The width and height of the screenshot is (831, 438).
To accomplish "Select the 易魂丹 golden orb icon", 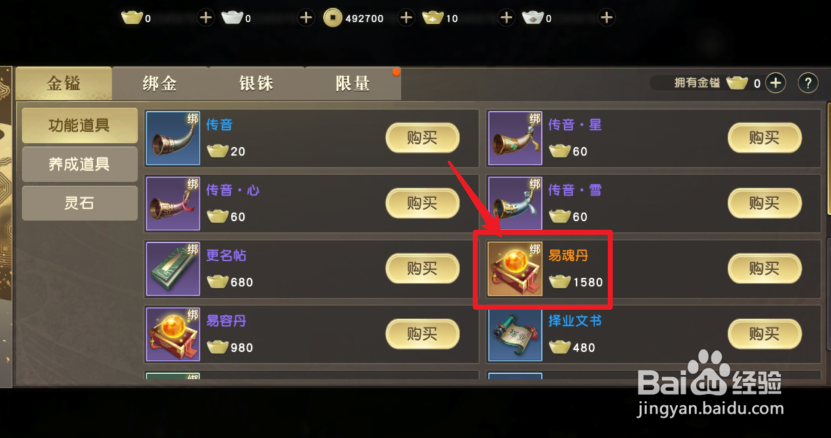I will coord(515,269).
